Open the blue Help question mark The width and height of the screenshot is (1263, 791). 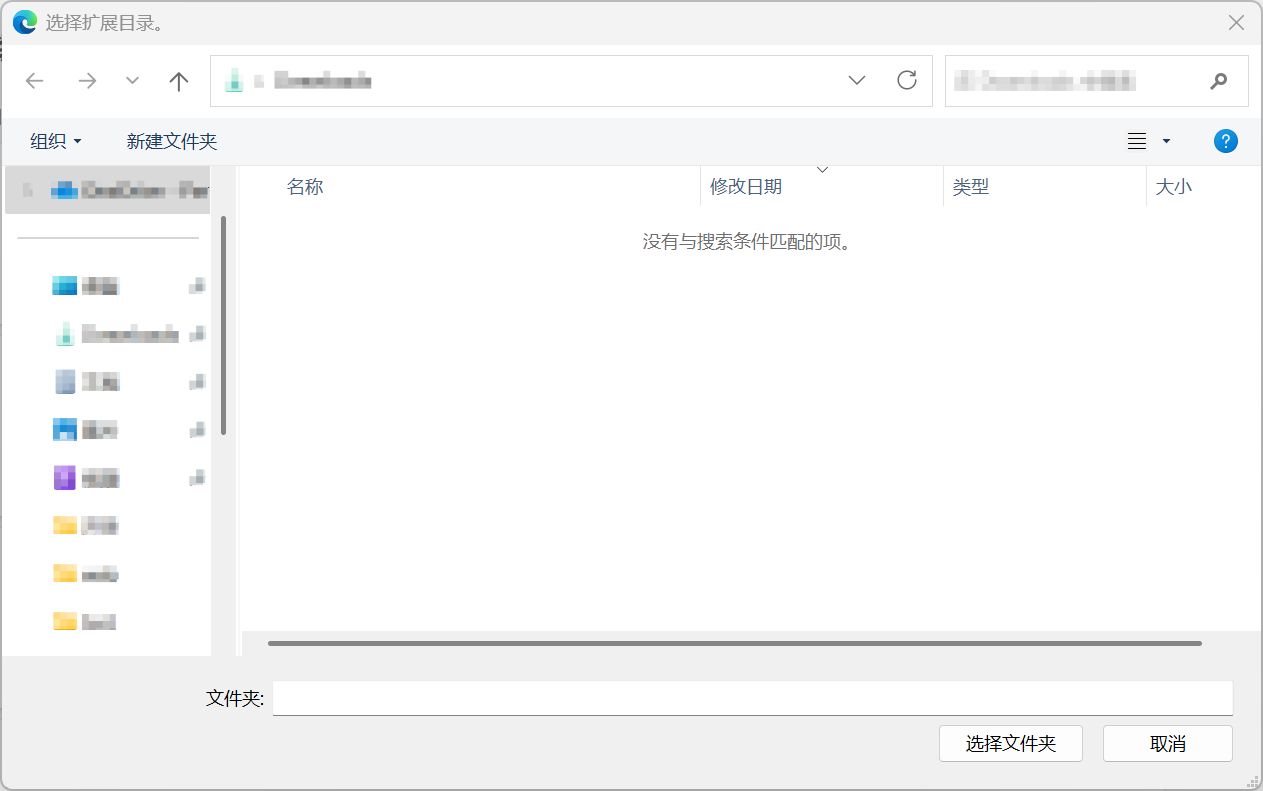1225,140
